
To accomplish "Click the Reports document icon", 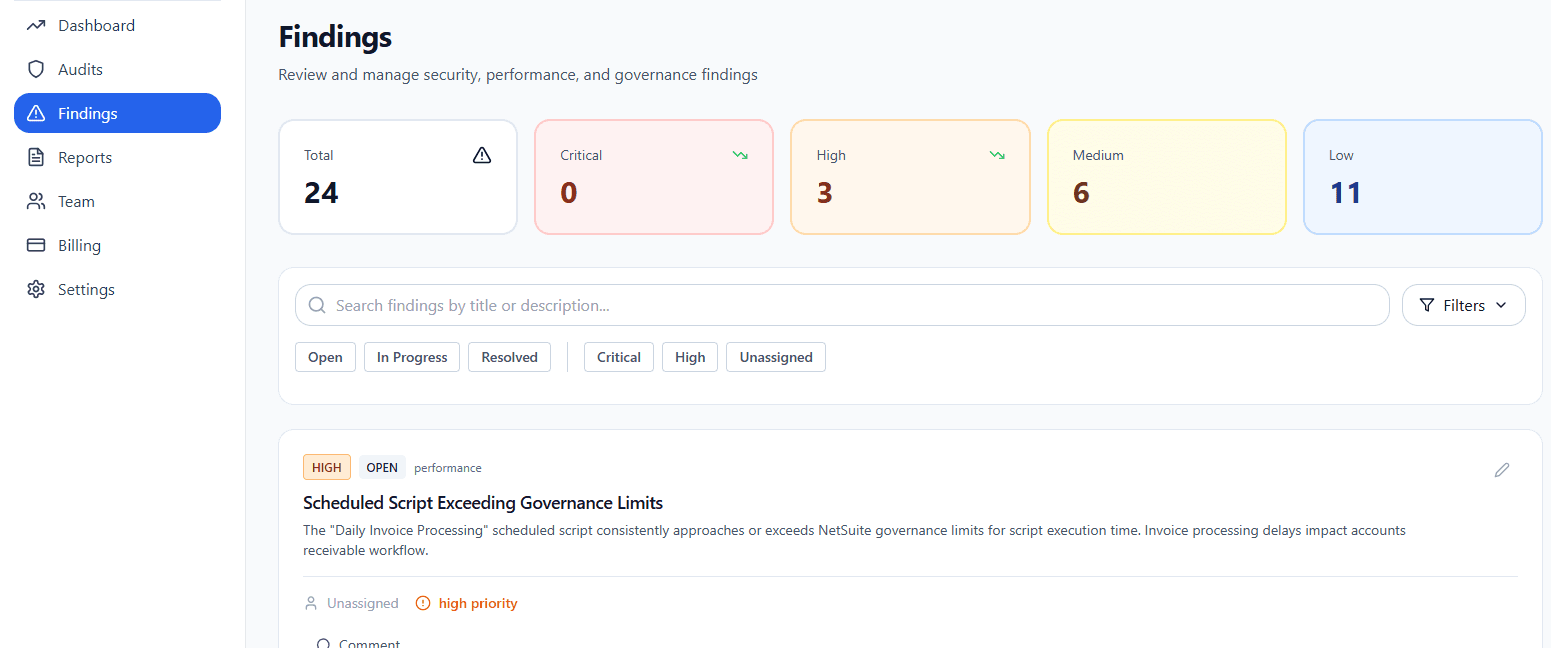I will [x=36, y=157].
